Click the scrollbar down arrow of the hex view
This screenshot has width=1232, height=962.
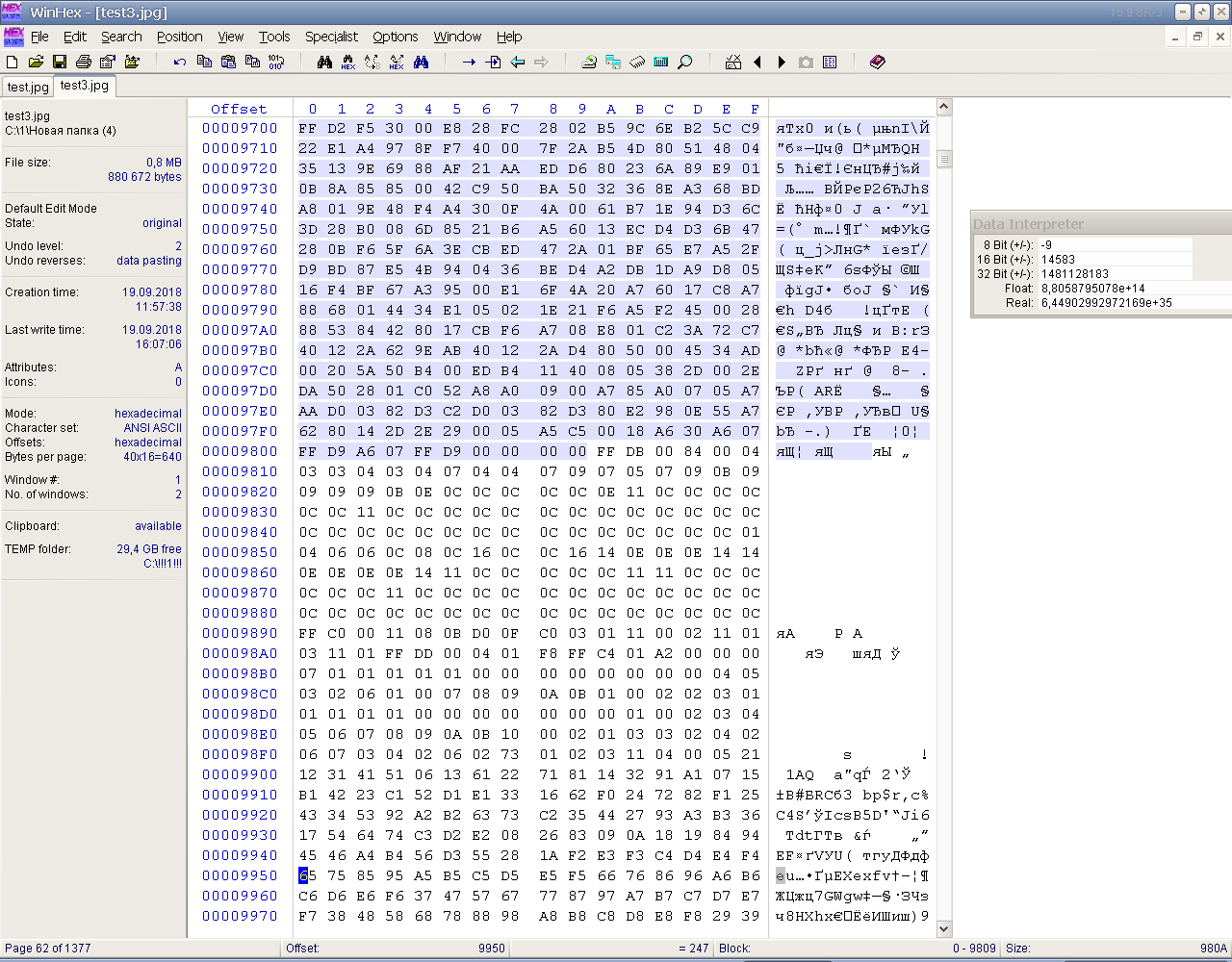(944, 929)
